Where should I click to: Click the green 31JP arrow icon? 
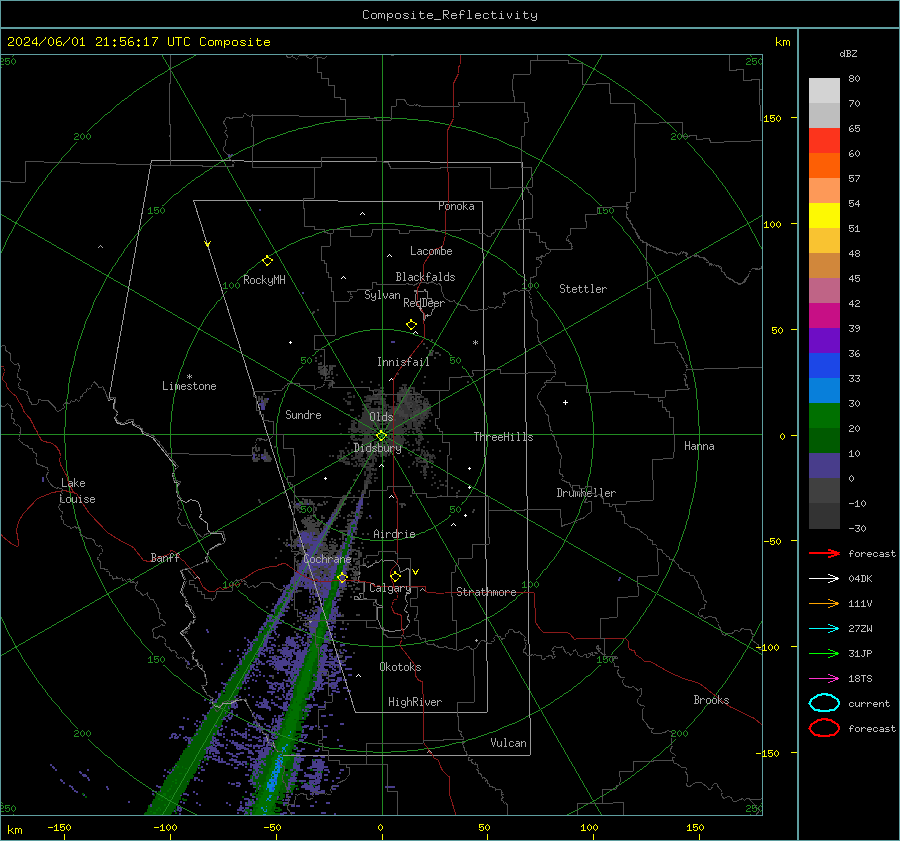click(824, 653)
